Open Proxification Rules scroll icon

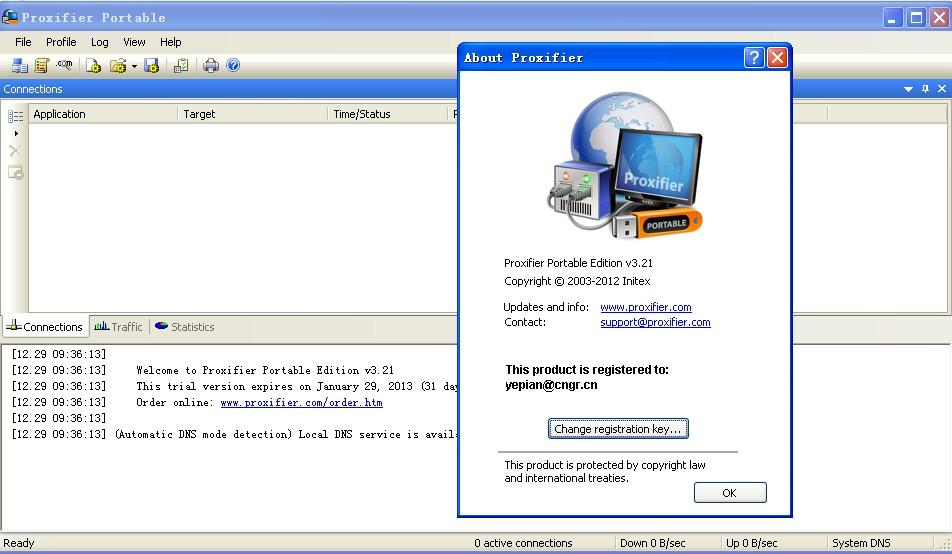(42, 66)
